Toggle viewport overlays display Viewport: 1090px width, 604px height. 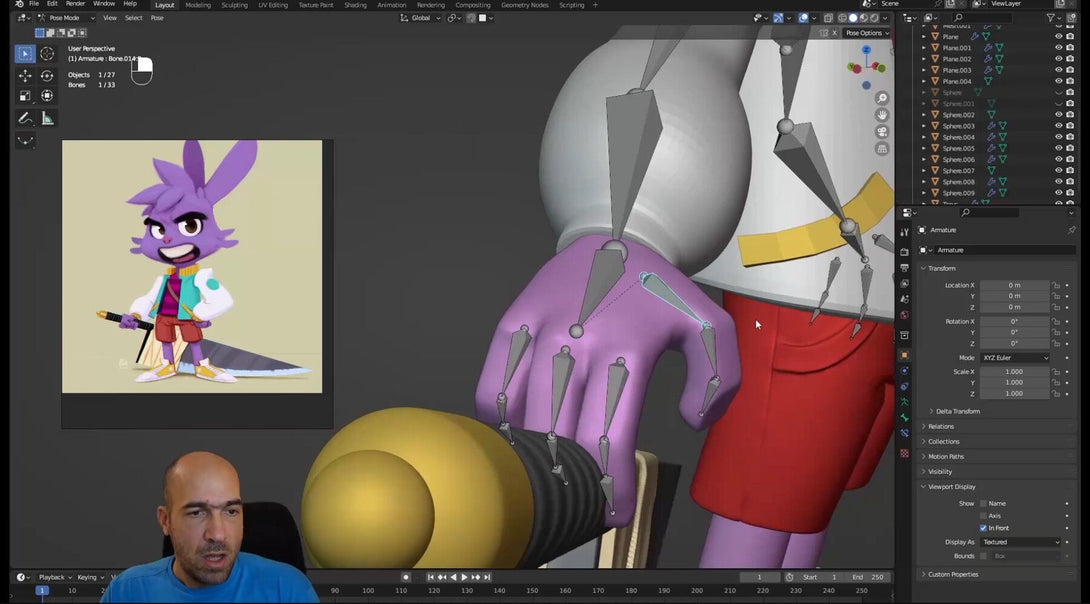[803, 18]
